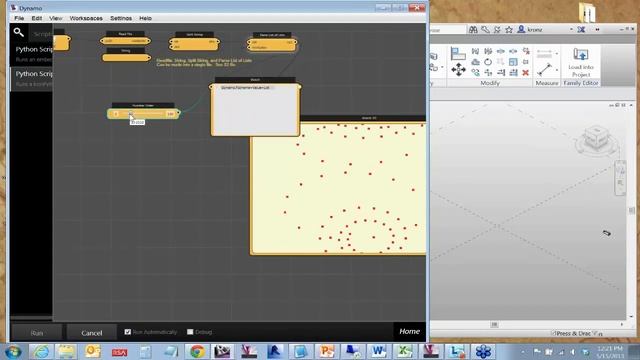Select the Split String node title
This screenshot has height=360, width=640.
pyautogui.click(x=195, y=35)
